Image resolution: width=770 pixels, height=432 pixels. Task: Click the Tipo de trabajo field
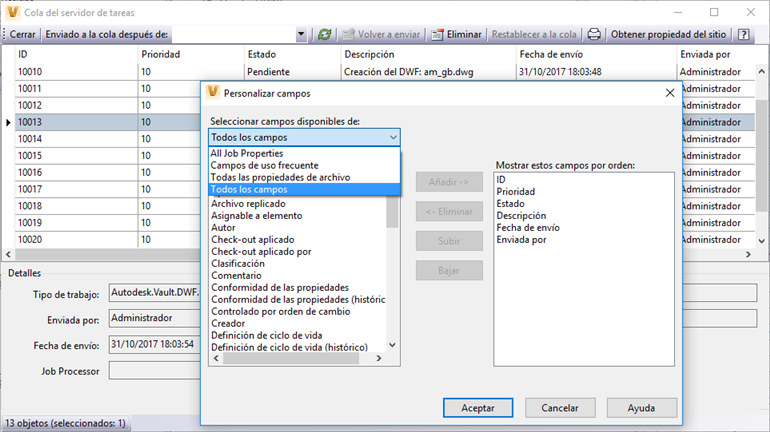pyautogui.click(x=155, y=293)
